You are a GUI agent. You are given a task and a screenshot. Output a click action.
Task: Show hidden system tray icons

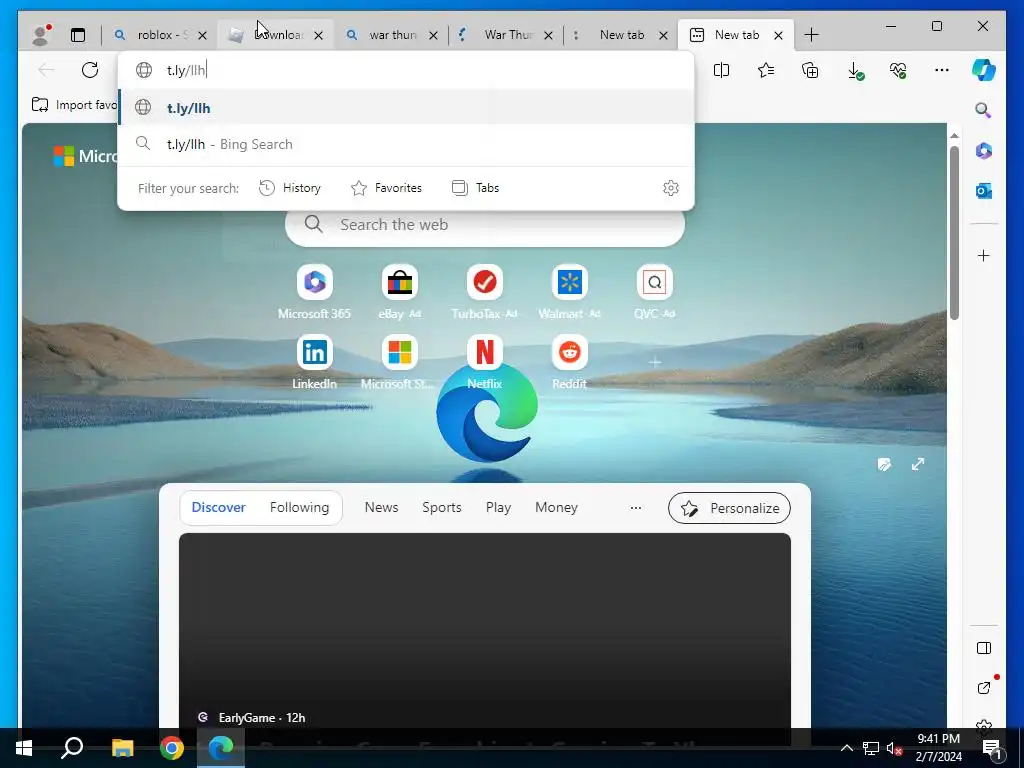[x=846, y=748]
